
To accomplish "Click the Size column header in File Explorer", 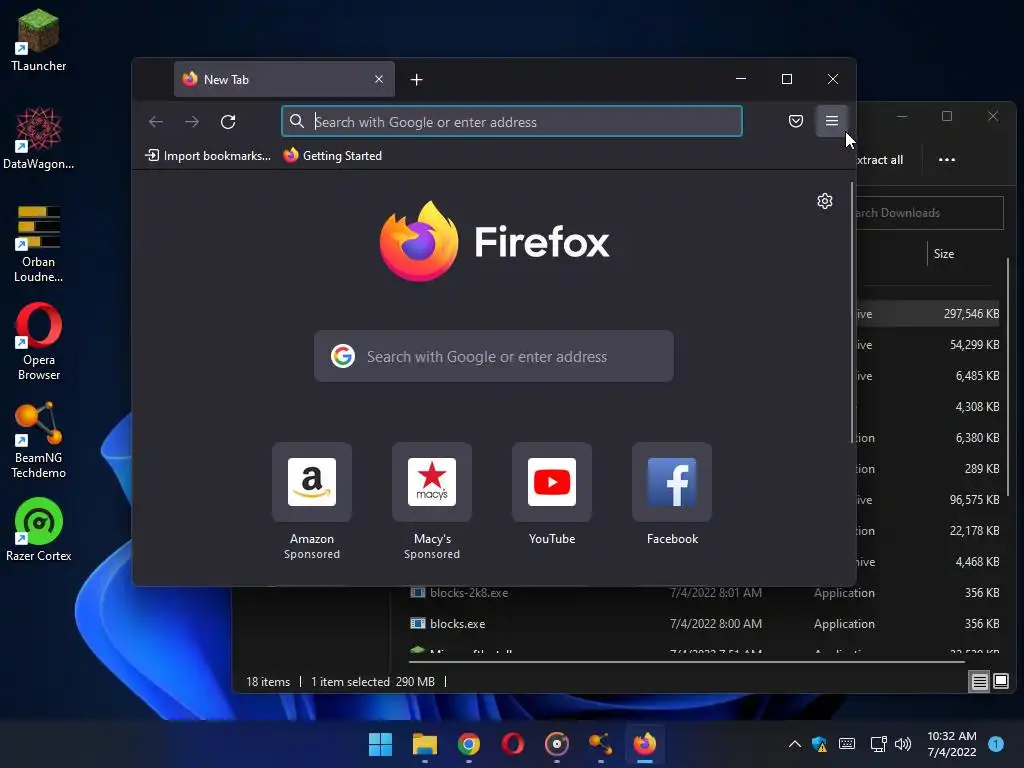I will [x=944, y=254].
